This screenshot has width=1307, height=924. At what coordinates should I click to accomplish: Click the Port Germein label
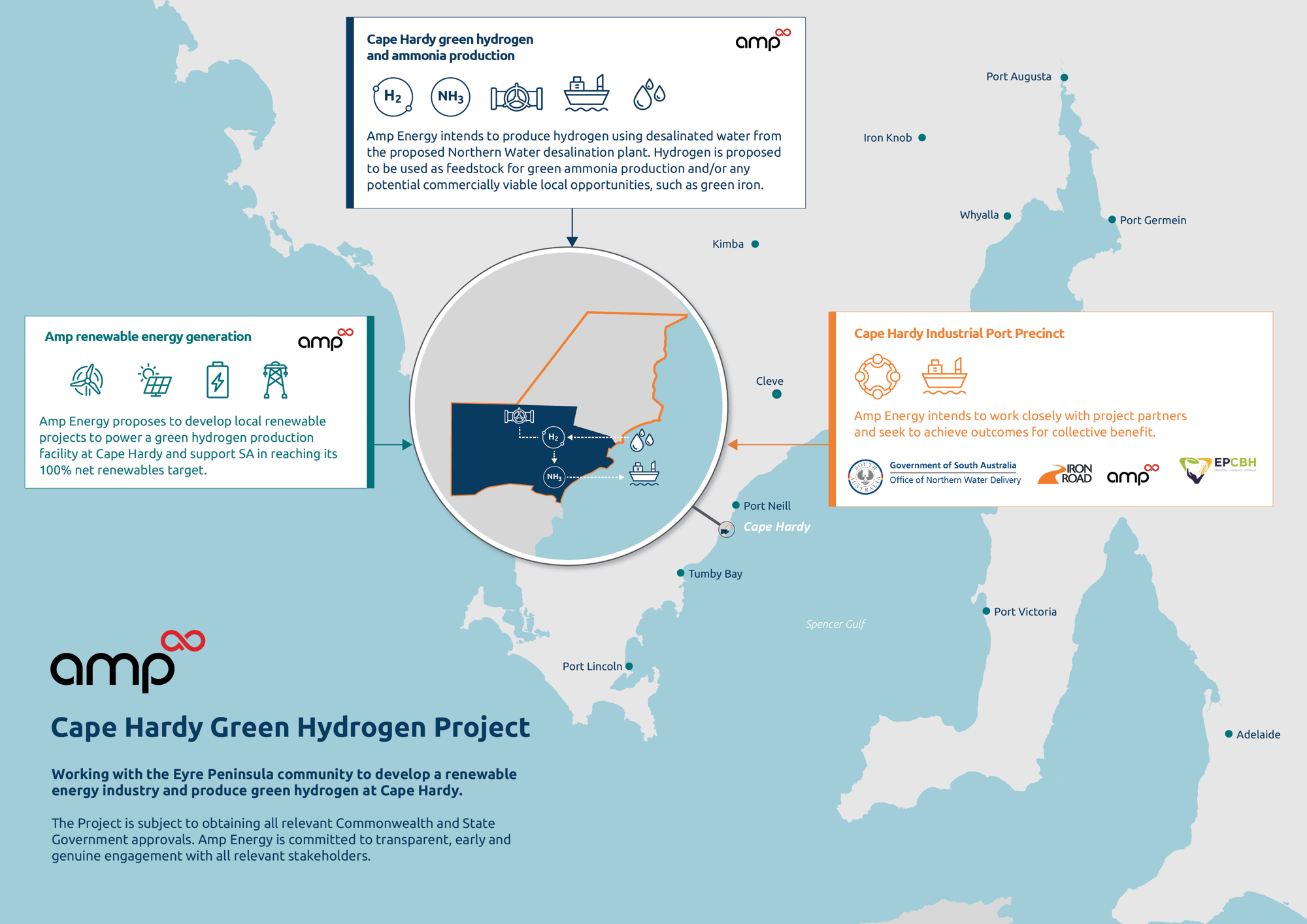1153,220
